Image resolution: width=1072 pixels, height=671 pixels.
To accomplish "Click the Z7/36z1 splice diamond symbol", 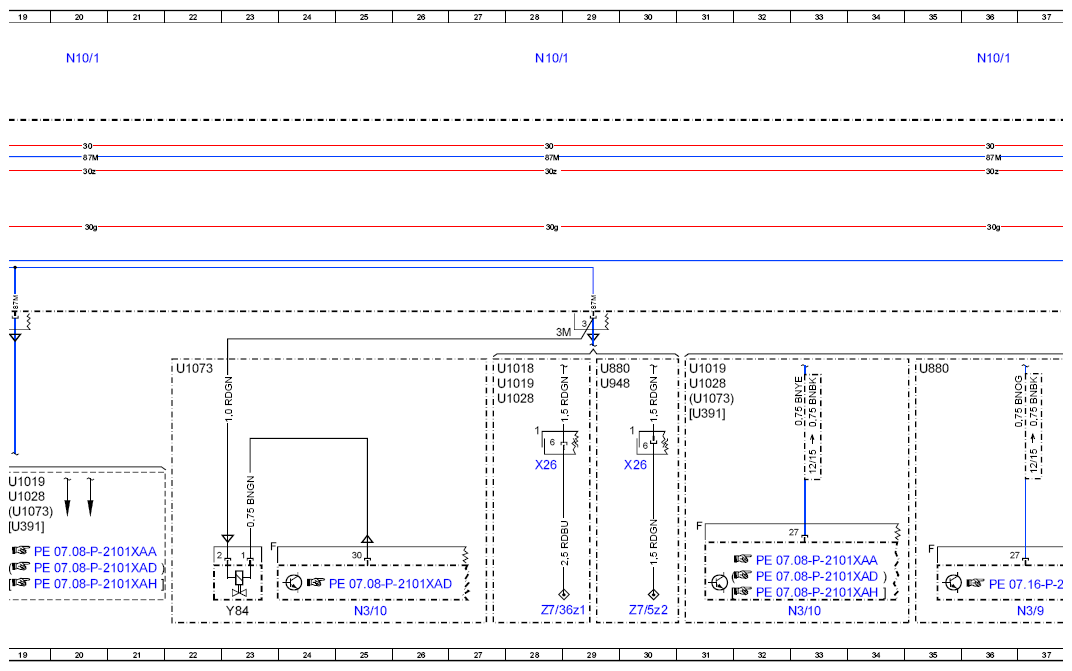I will click(563, 594).
